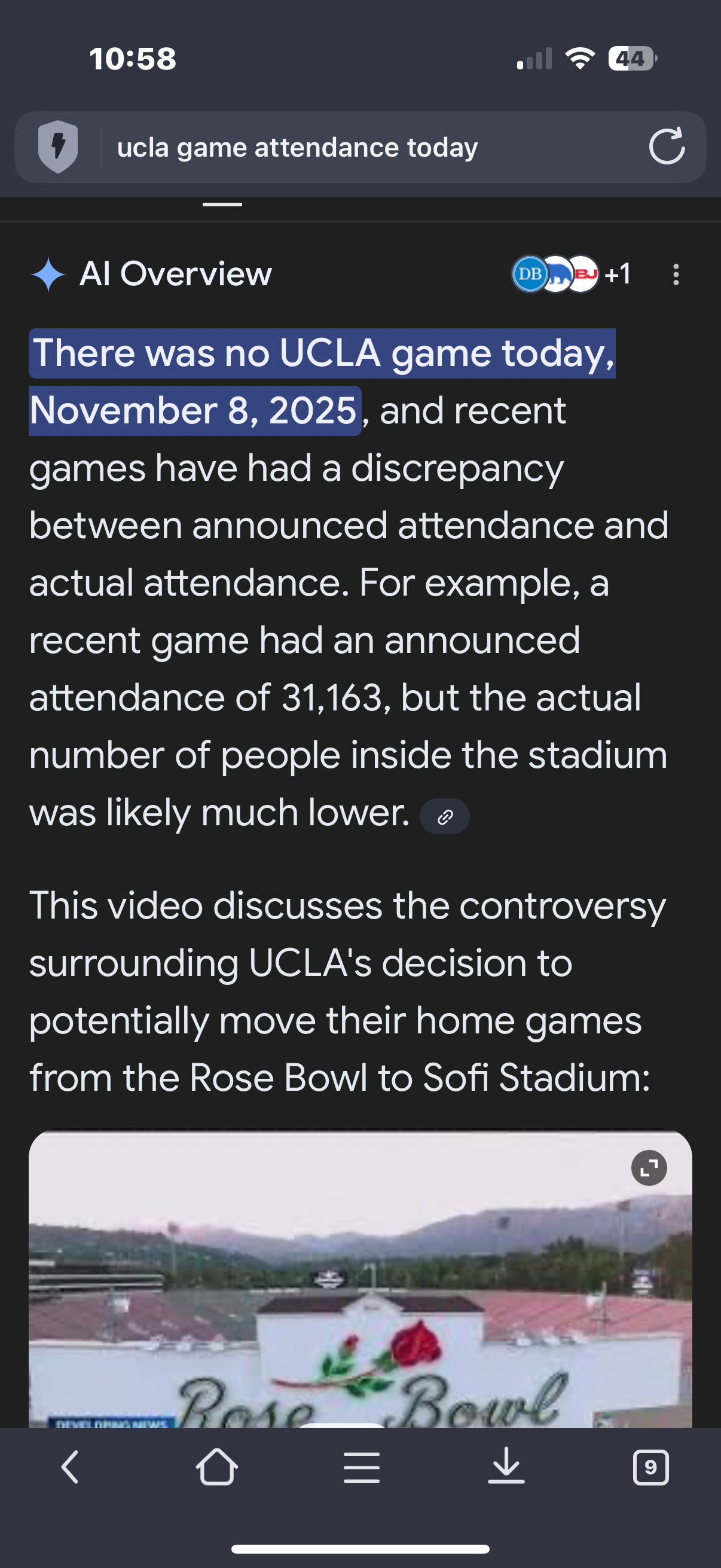Tap the privacy shield icon in address bar
Screen dimensions: 721x1568
click(58, 147)
